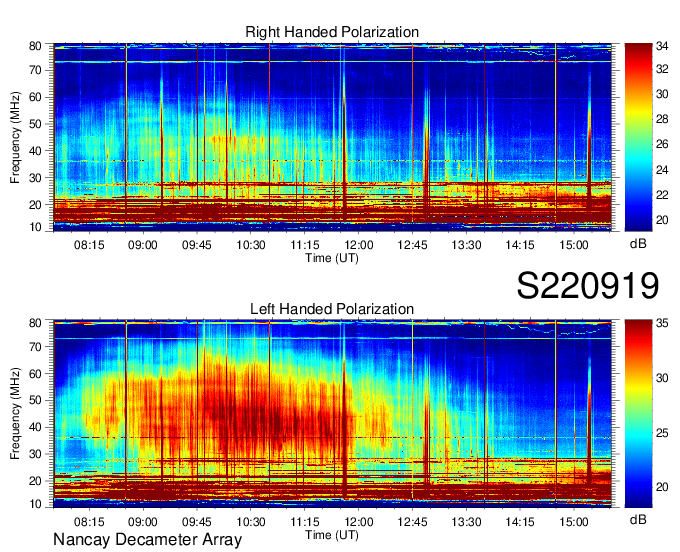Click the 80 MHz tick label on top plot

pos(35,46)
